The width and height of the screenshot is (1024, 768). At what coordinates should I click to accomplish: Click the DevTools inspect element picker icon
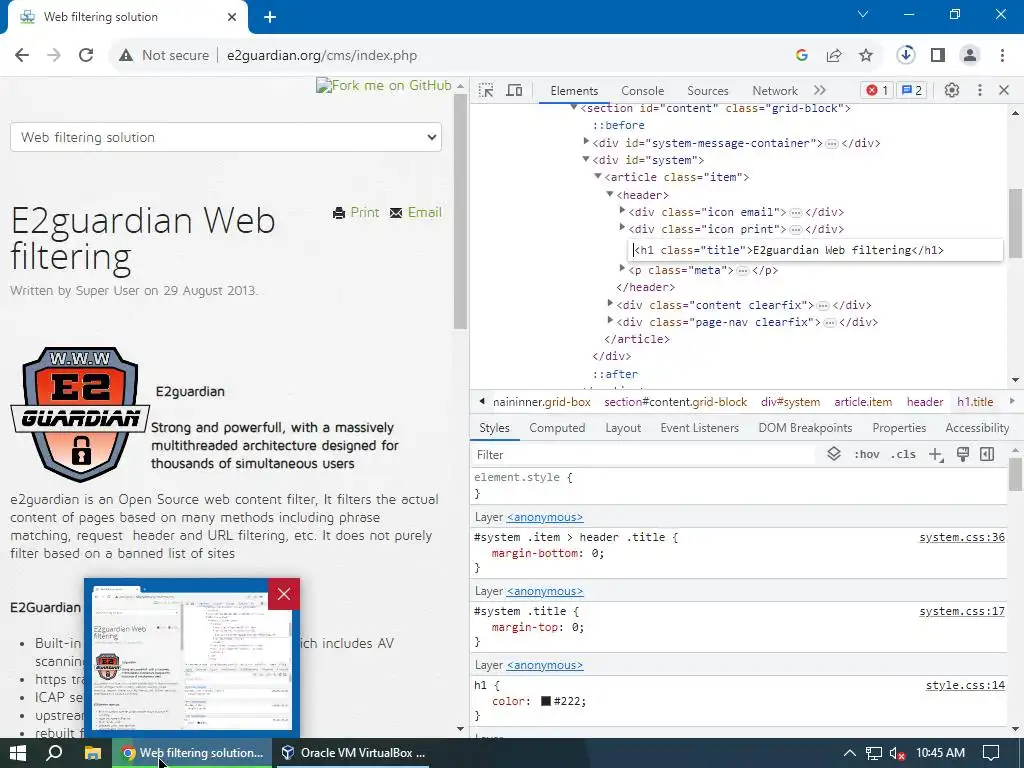point(486,90)
